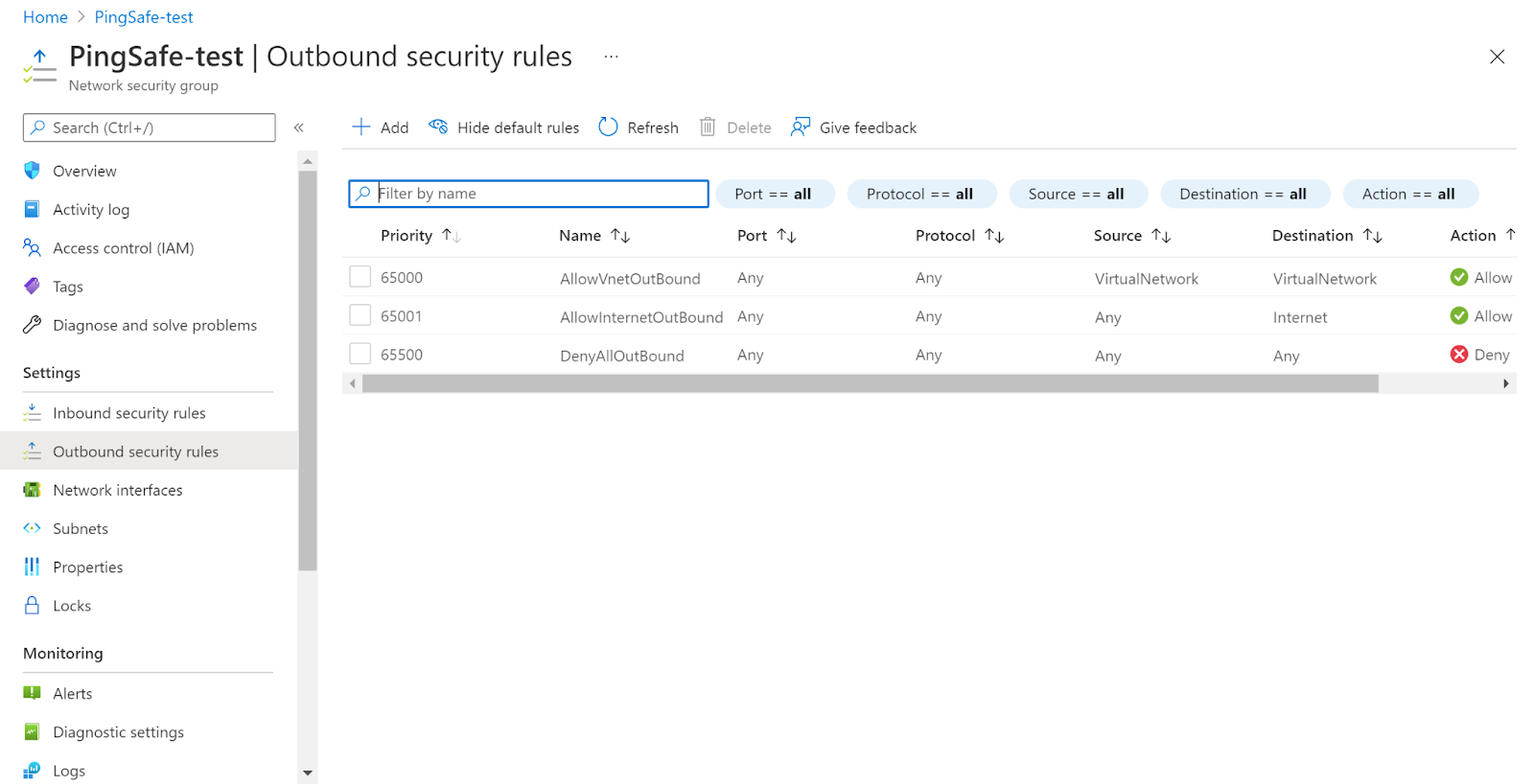Navigate to Home breadcrumb link

45,17
